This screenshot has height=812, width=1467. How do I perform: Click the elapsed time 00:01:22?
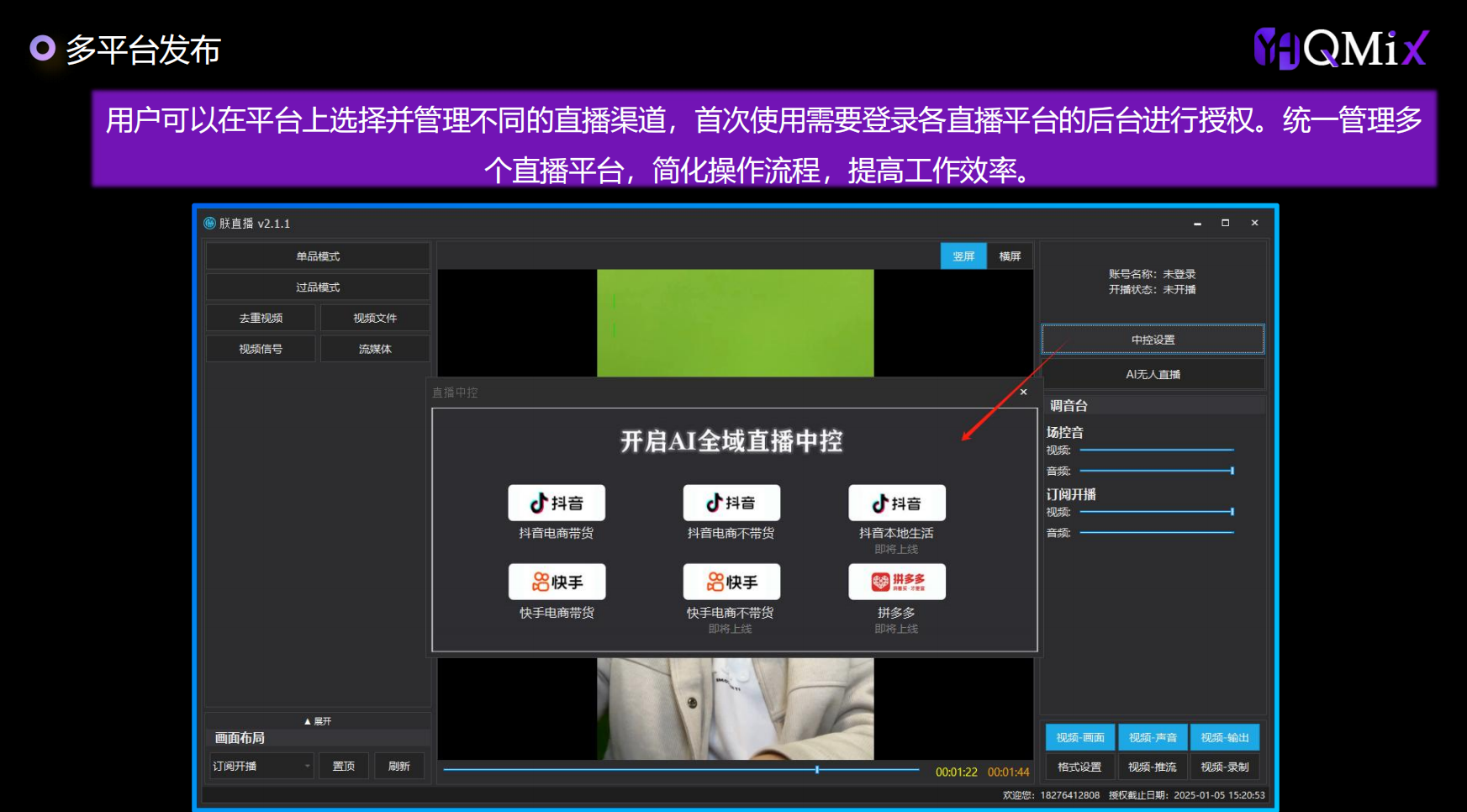(x=957, y=772)
